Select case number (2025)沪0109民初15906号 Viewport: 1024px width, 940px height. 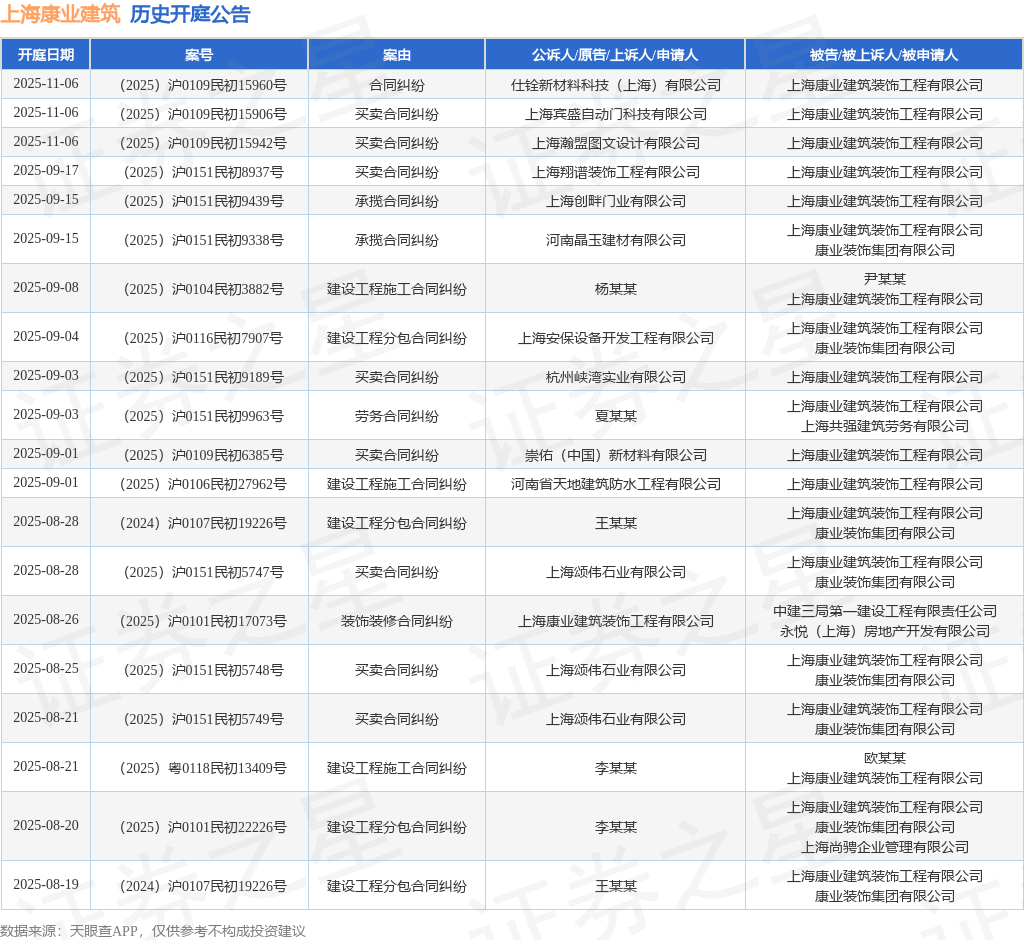tap(203, 114)
